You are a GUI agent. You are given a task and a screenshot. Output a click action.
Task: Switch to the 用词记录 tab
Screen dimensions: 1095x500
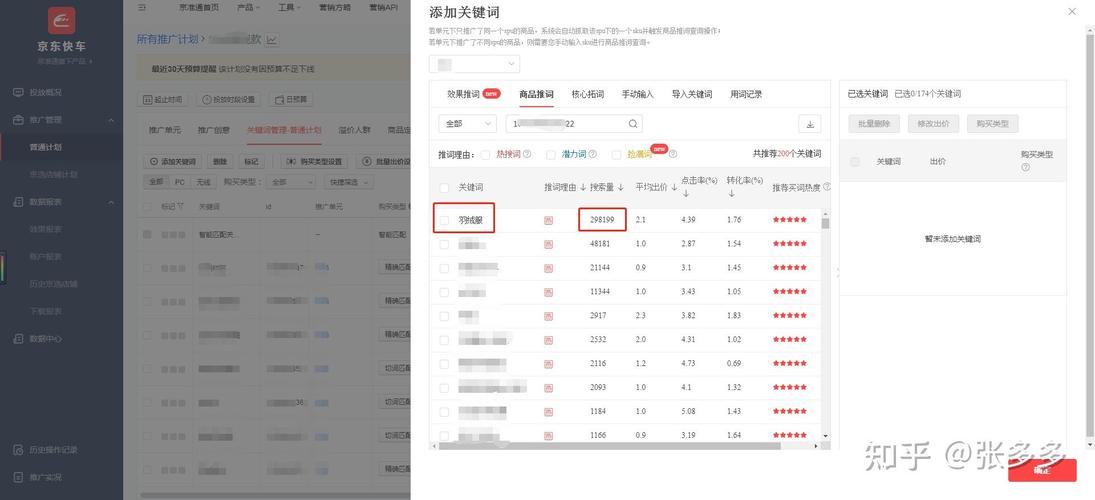746,94
